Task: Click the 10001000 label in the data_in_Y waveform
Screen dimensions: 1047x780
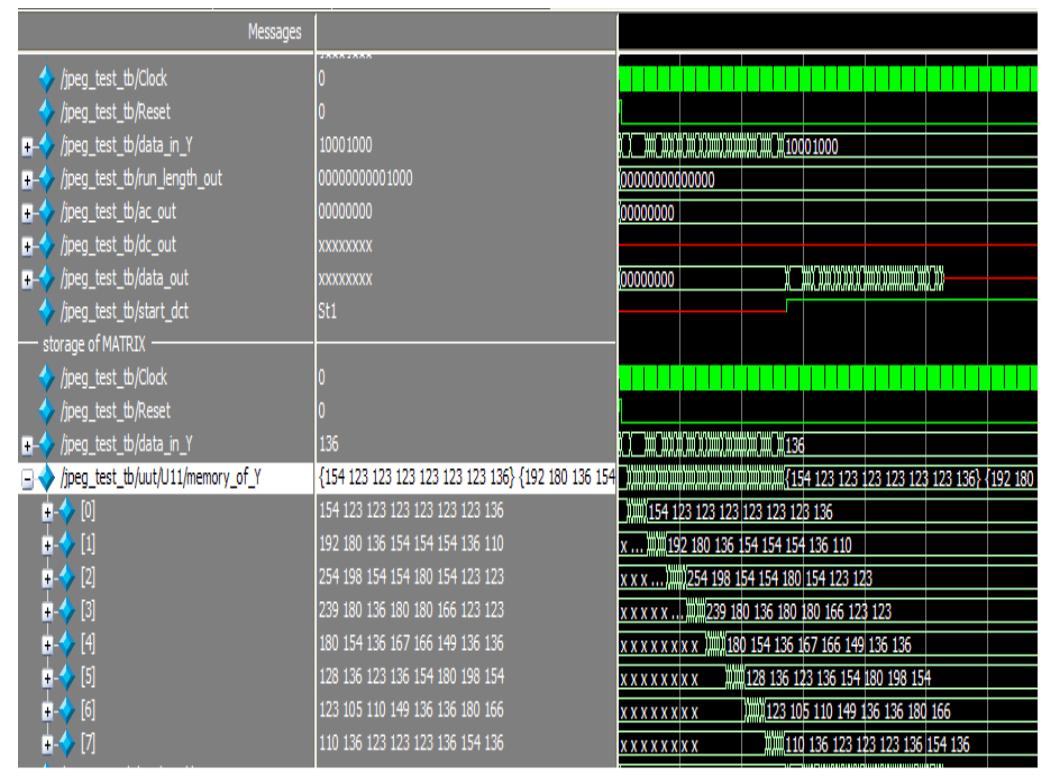Action: 811,146
